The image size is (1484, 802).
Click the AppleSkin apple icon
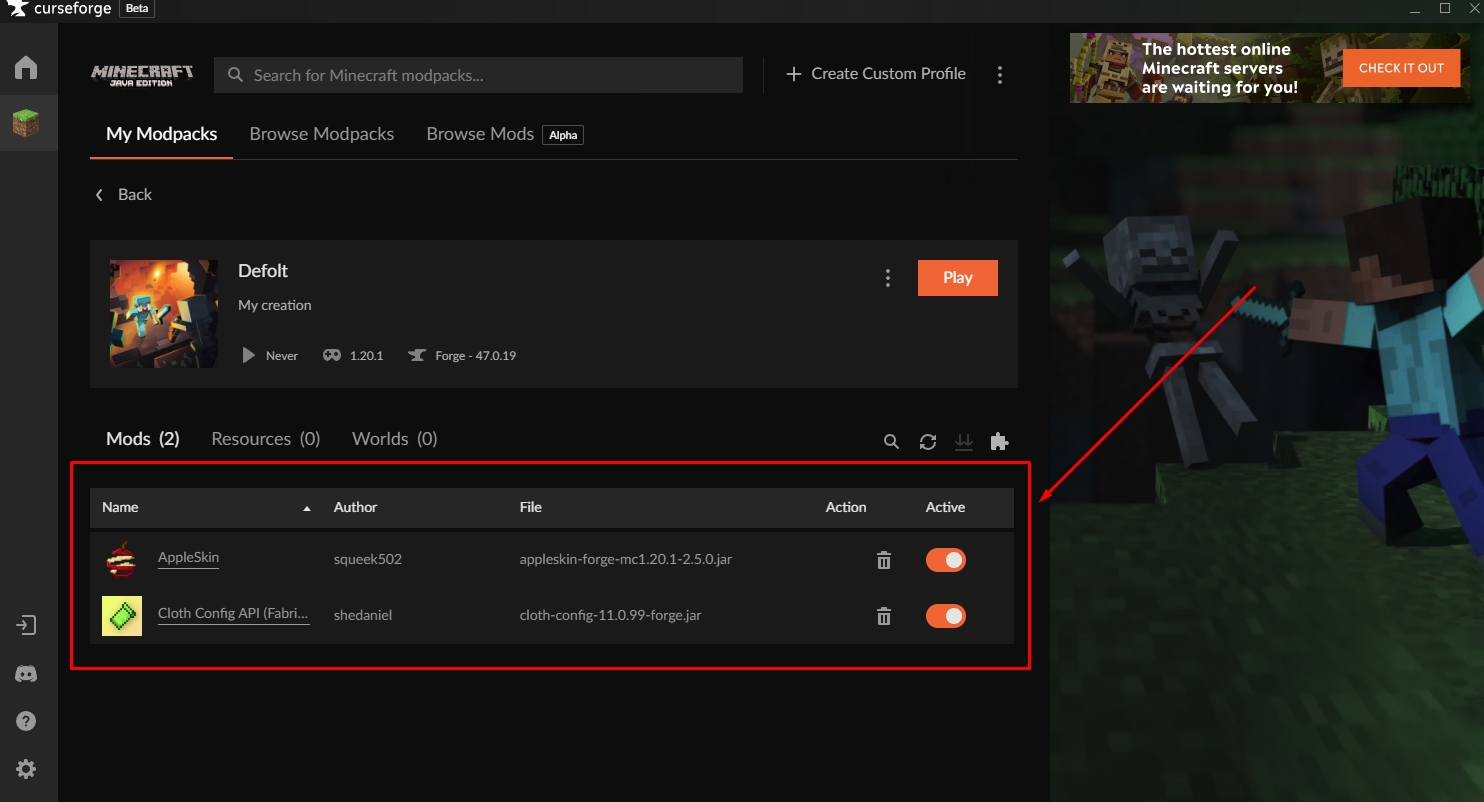pos(122,560)
